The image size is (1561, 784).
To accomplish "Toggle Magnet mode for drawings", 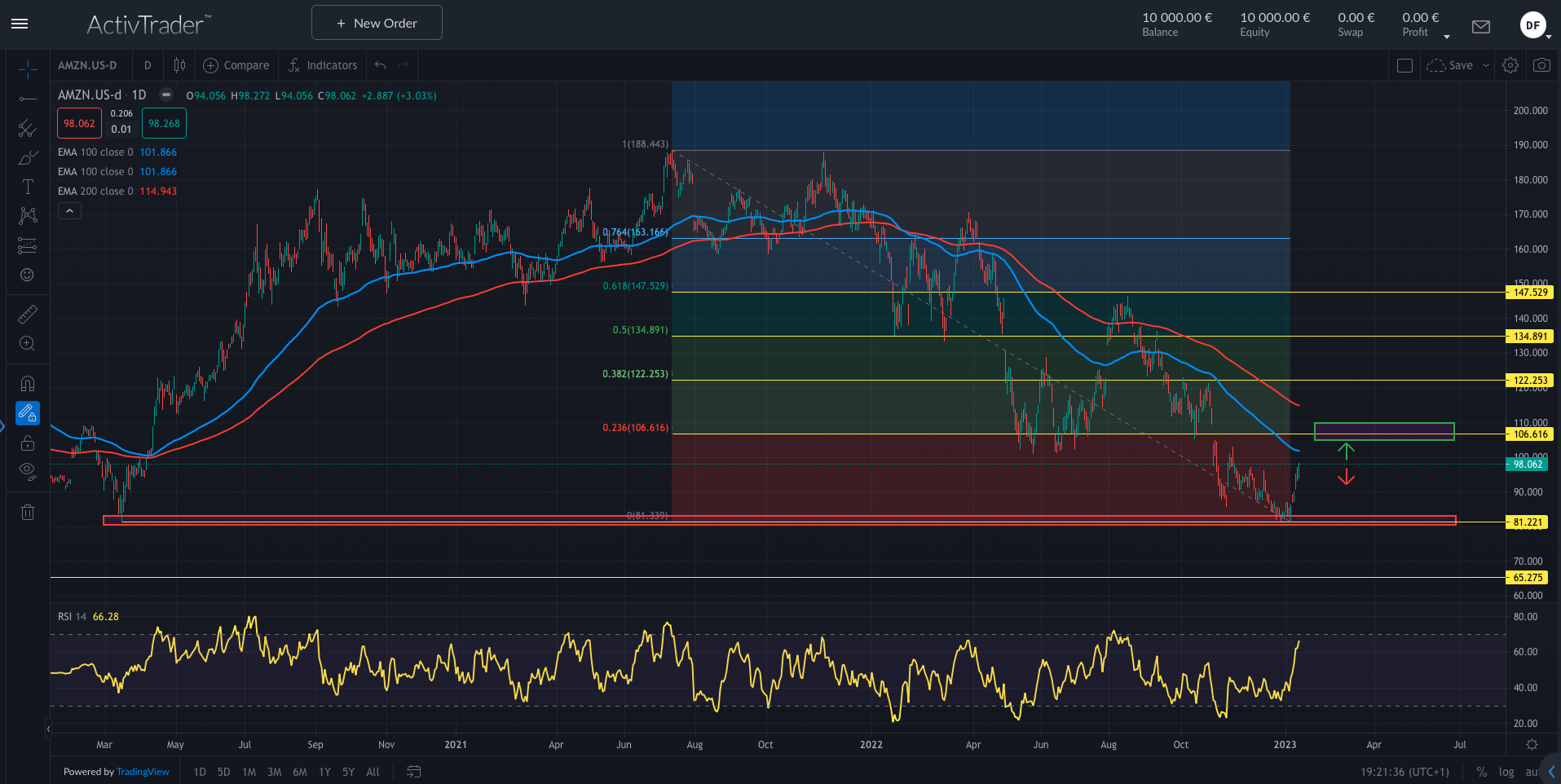I will point(28,384).
